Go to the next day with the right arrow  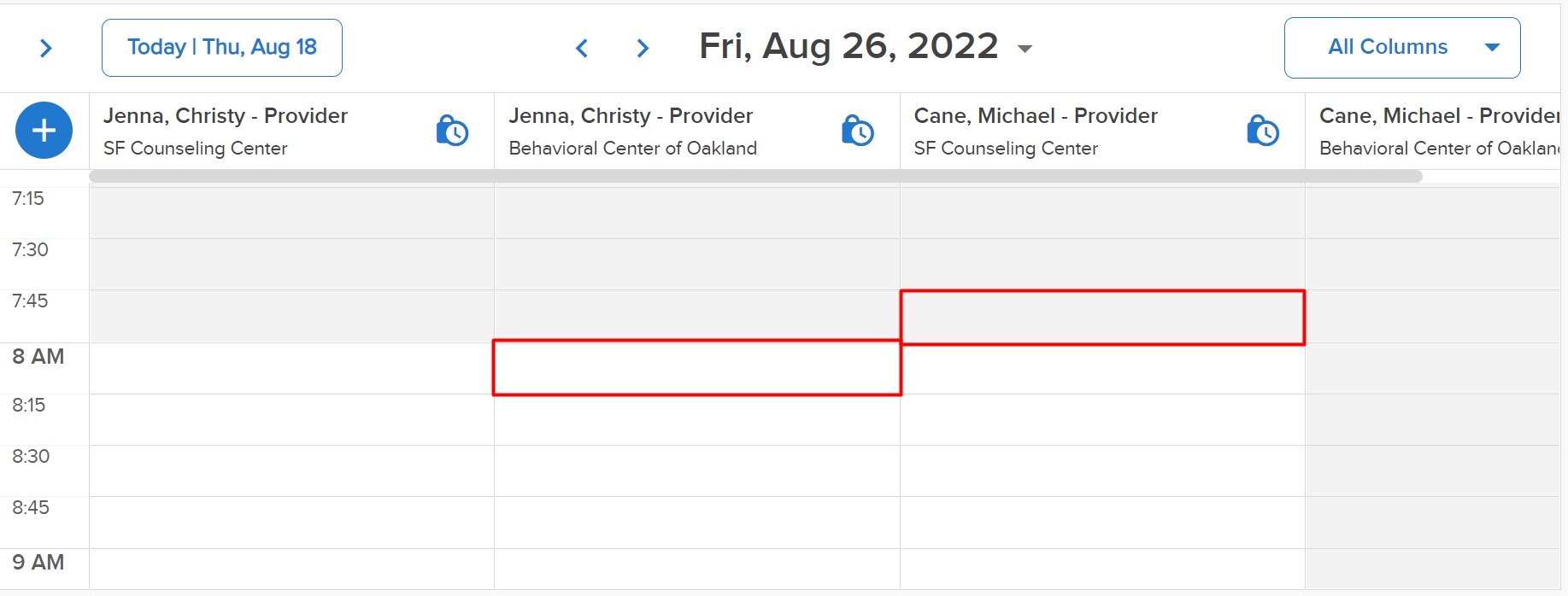tap(643, 48)
